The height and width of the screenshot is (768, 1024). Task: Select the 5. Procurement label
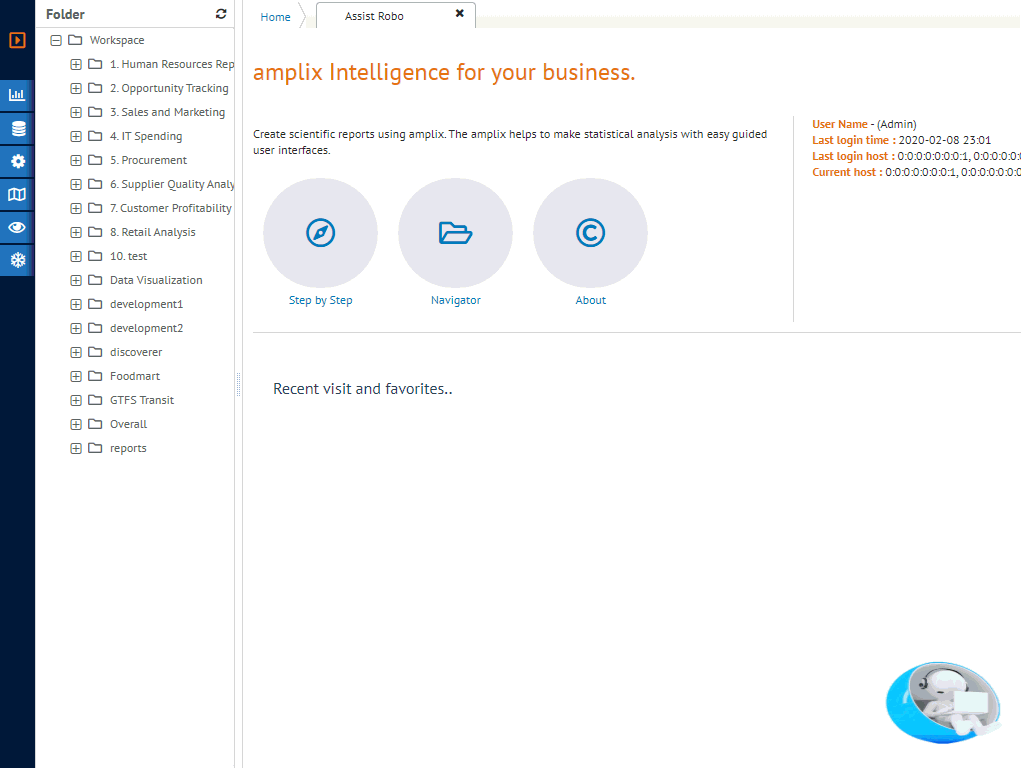(x=148, y=160)
